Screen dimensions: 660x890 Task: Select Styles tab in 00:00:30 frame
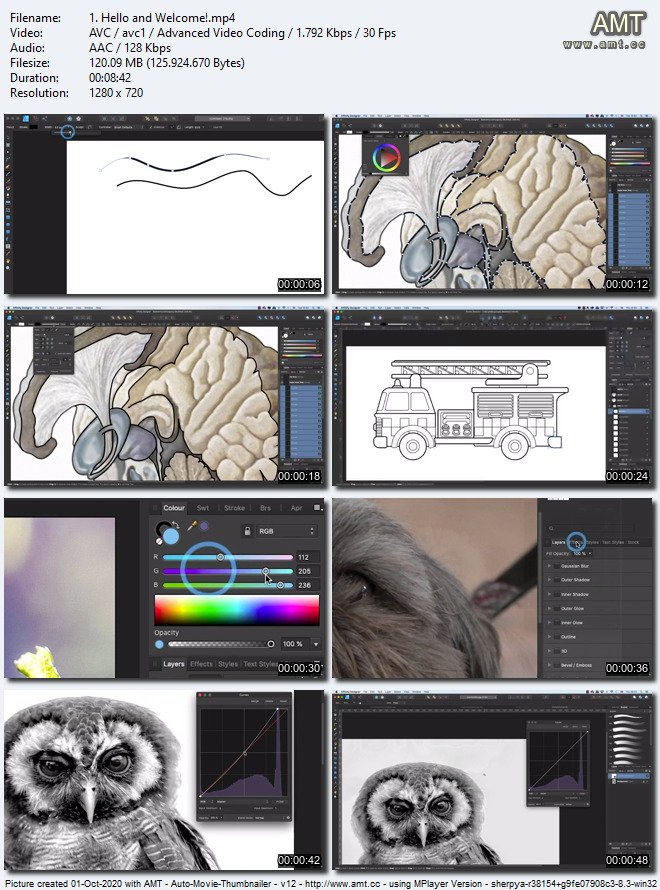(228, 664)
